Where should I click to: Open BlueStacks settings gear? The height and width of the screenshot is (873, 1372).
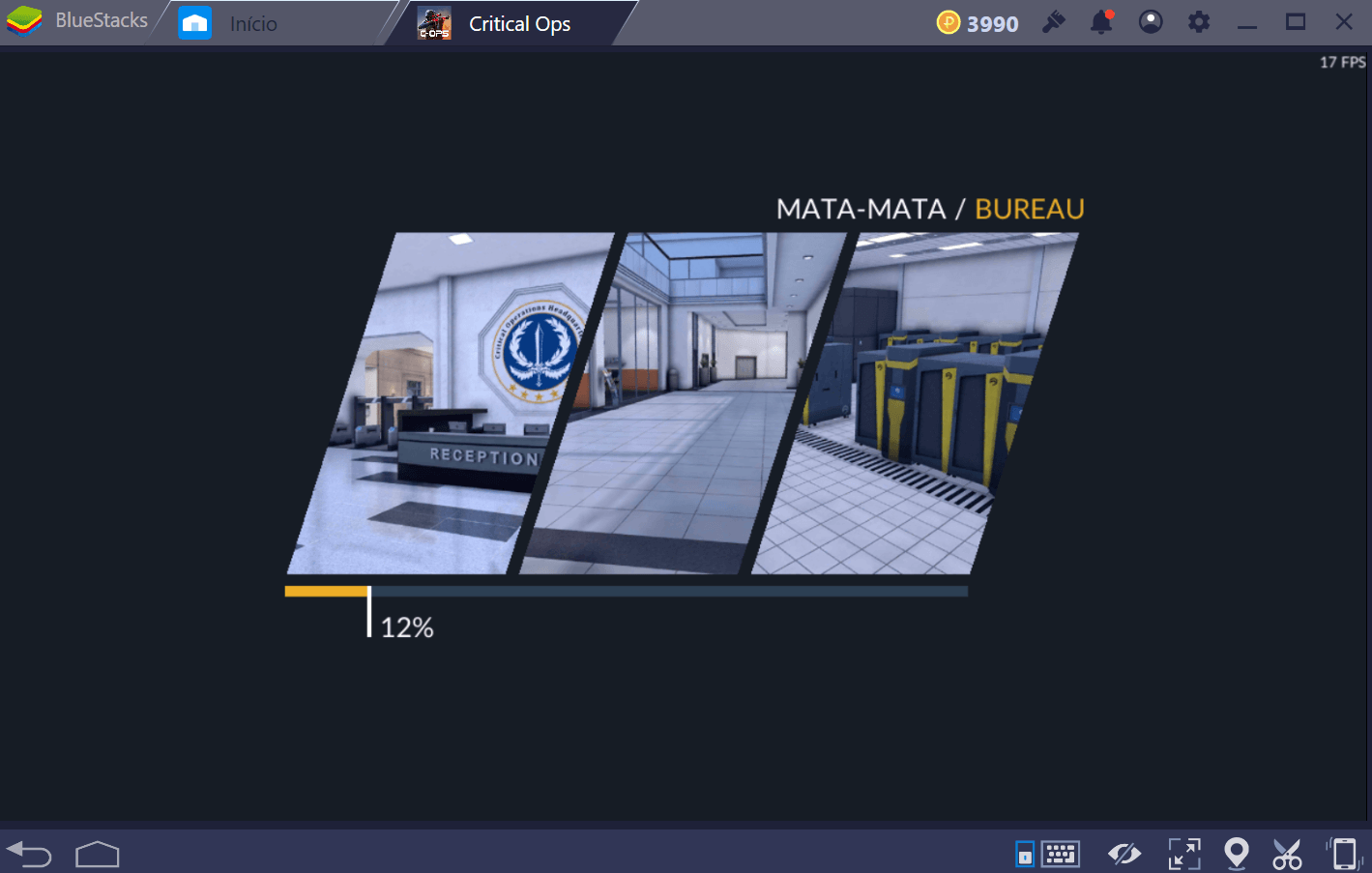coord(1199,21)
